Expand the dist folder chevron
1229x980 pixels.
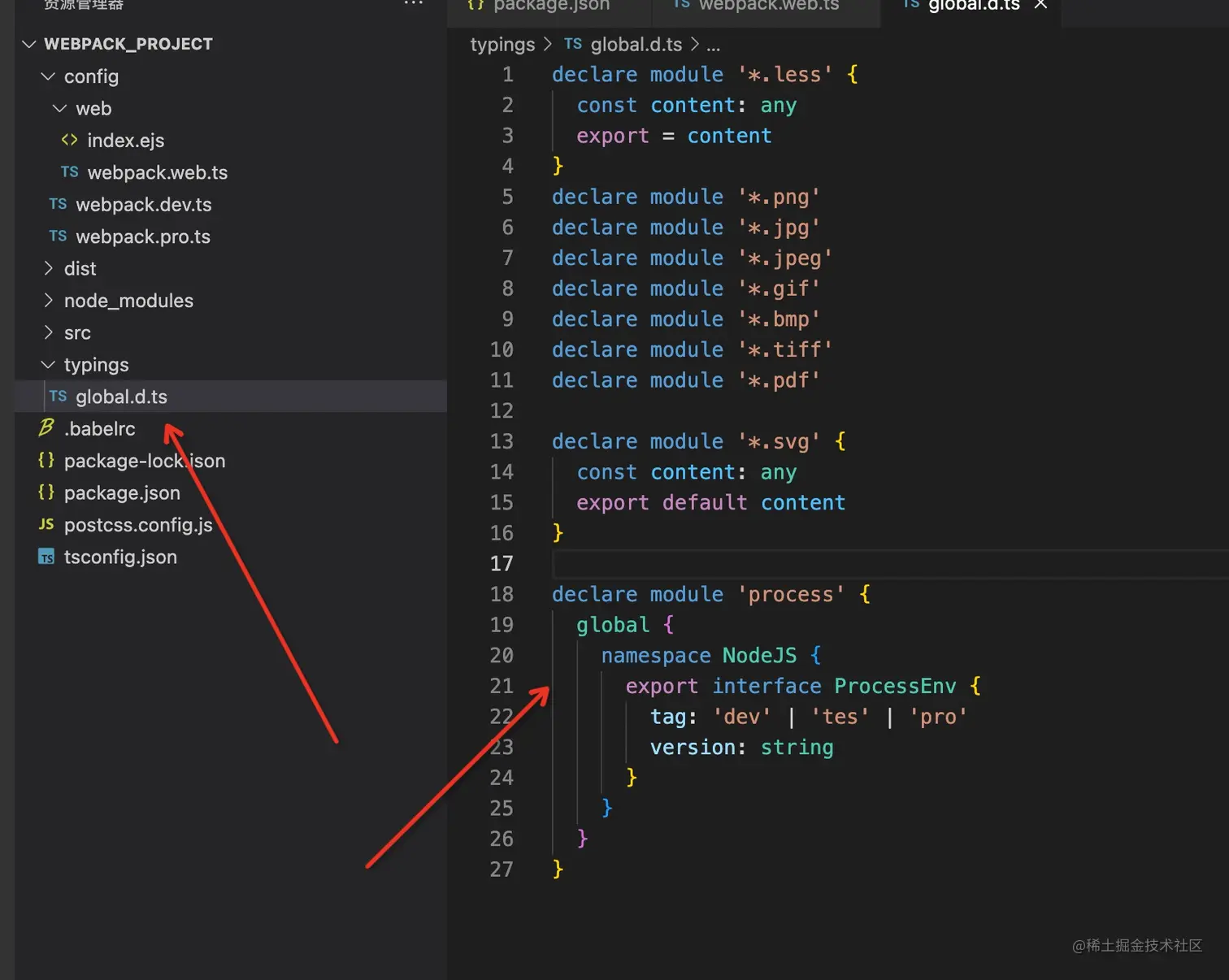(x=48, y=268)
